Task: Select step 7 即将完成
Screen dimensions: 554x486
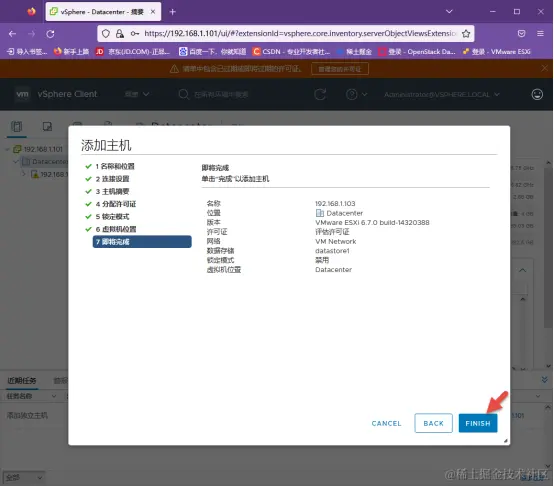Action: click(x=142, y=242)
